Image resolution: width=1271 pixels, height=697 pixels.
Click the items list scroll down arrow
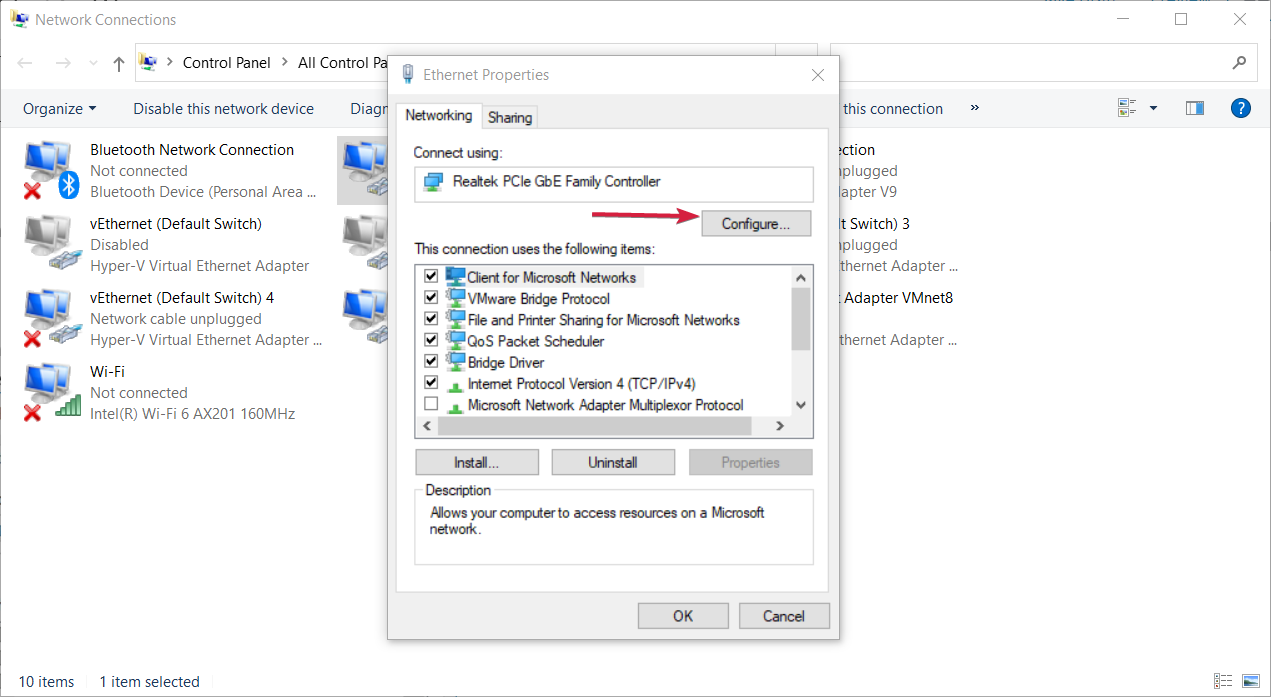tap(800, 404)
